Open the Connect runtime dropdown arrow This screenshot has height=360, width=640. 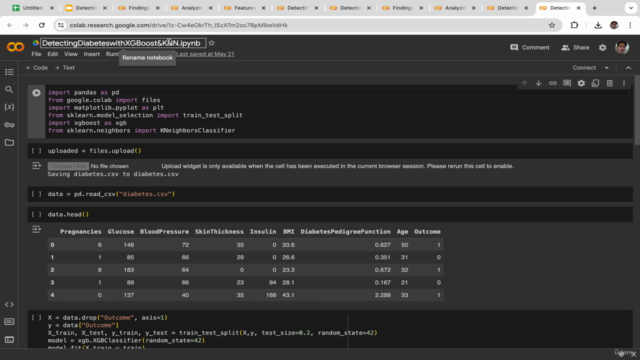[x=607, y=68]
